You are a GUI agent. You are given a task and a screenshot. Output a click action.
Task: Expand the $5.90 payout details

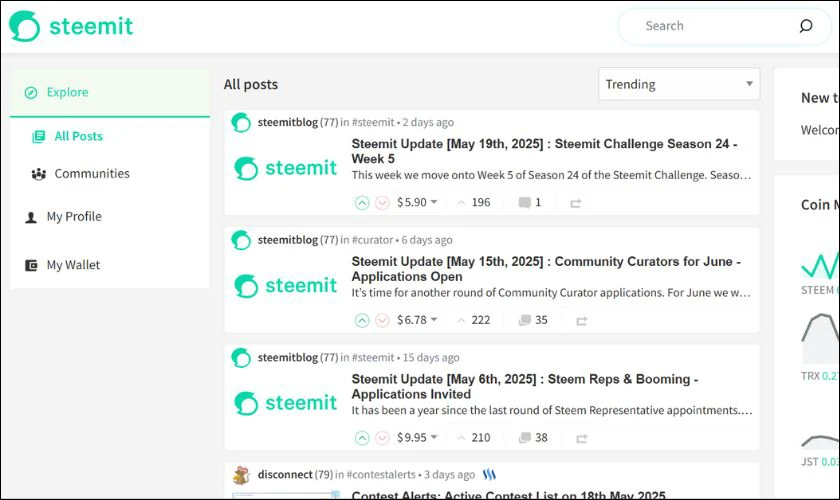pos(417,202)
